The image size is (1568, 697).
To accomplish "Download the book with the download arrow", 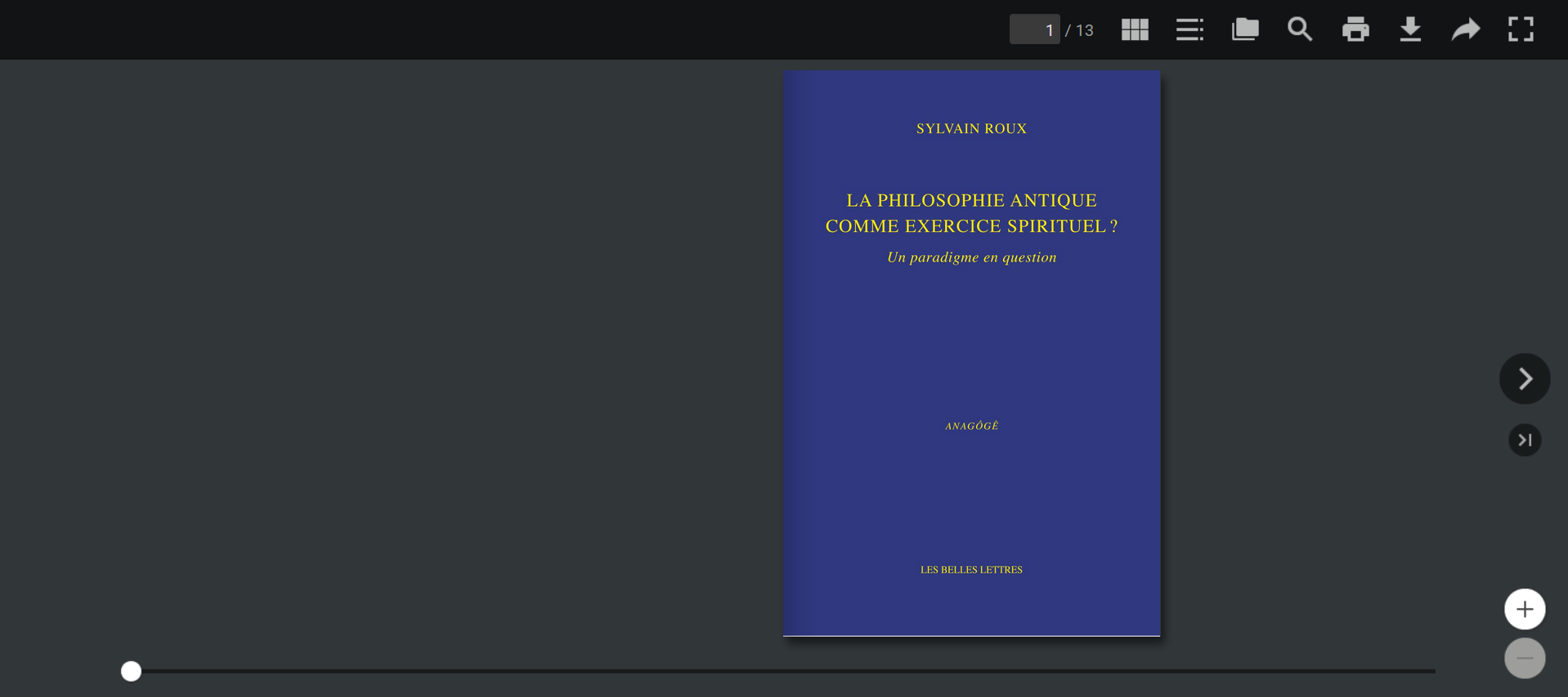I will tap(1410, 30).
